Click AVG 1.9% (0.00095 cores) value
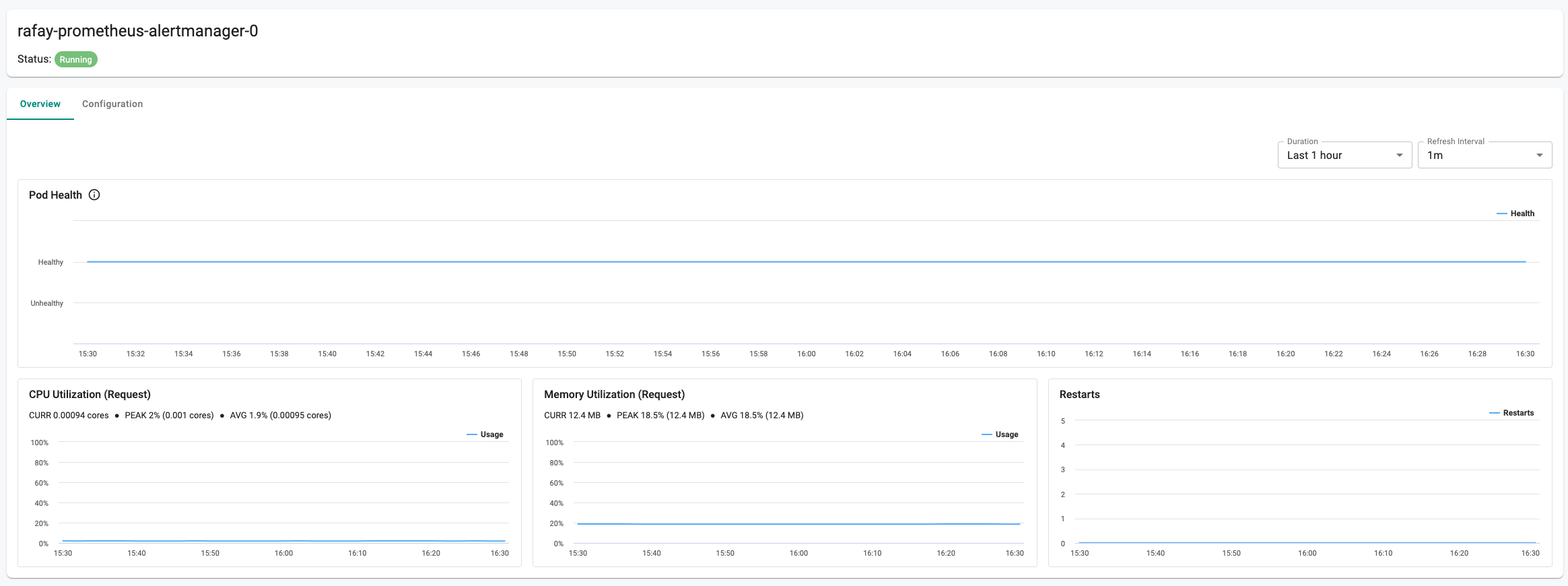 (281, 415)
